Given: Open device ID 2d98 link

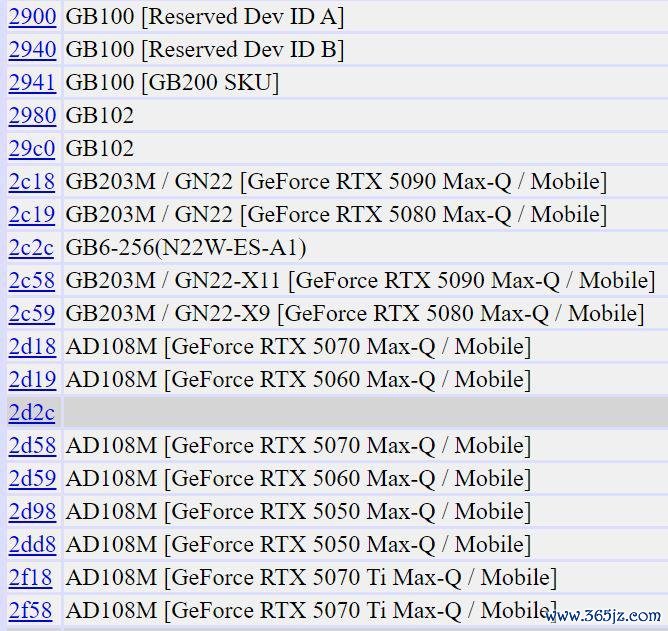Looking at the screenshot, I should pyautogui.click(x=32, y=511).
